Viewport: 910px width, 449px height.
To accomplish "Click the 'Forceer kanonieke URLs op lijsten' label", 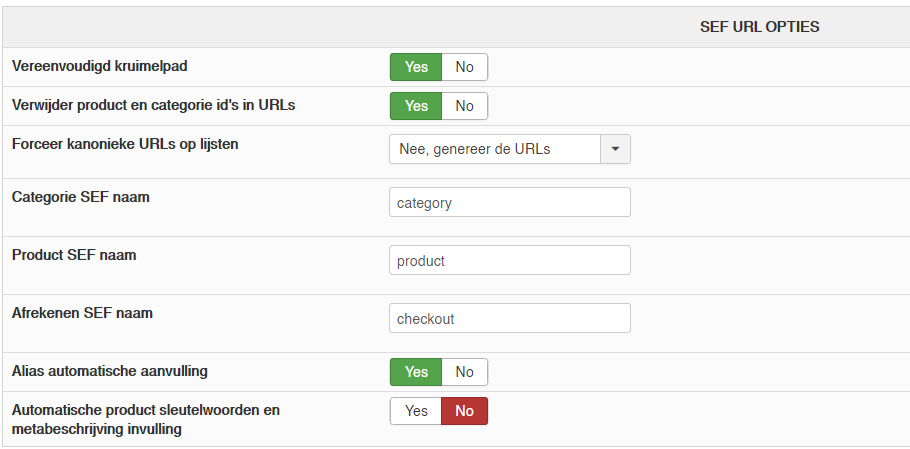I will pos(125,144).
